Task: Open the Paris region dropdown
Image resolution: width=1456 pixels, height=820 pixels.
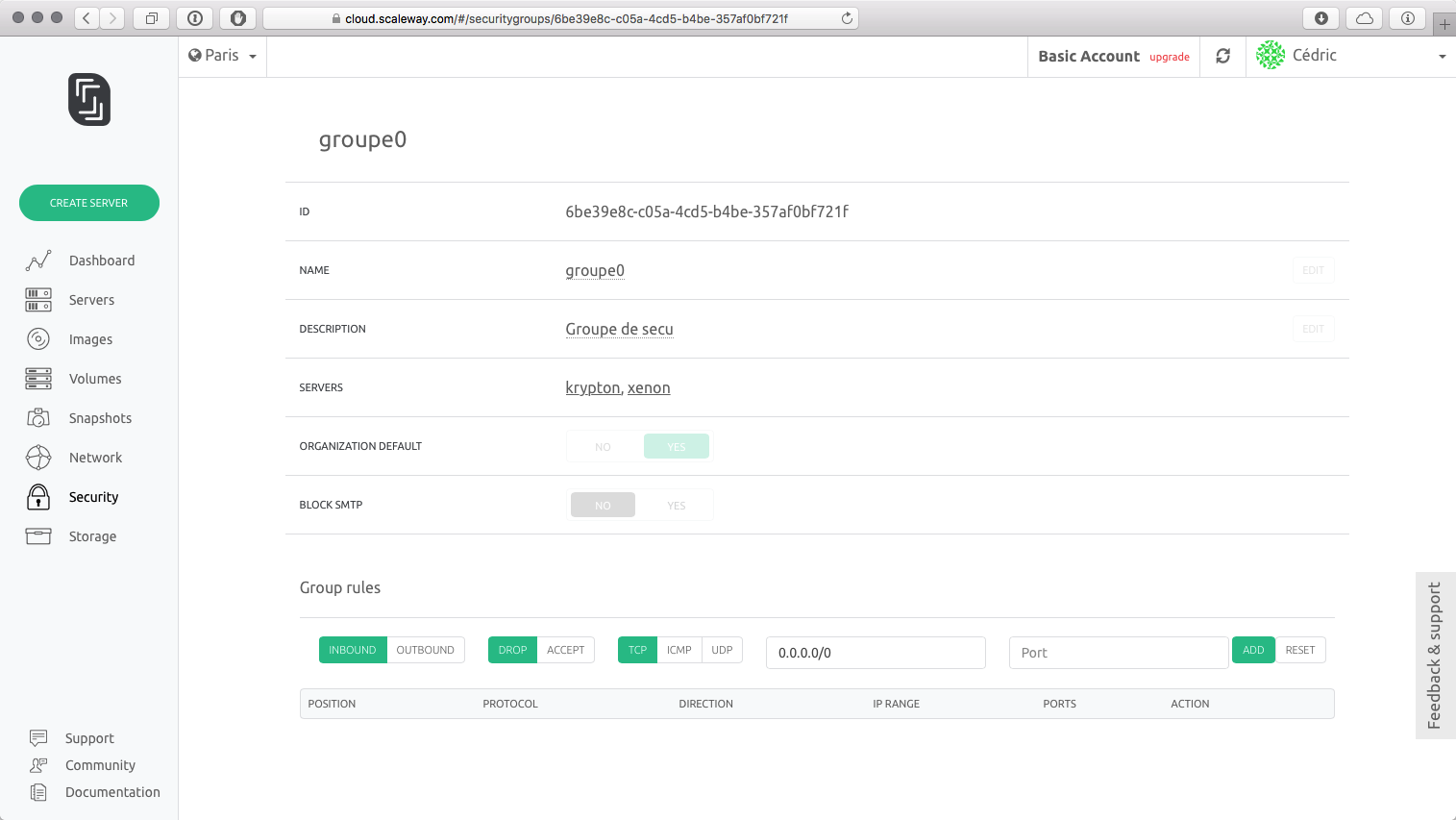Action: tap(222, 56)
